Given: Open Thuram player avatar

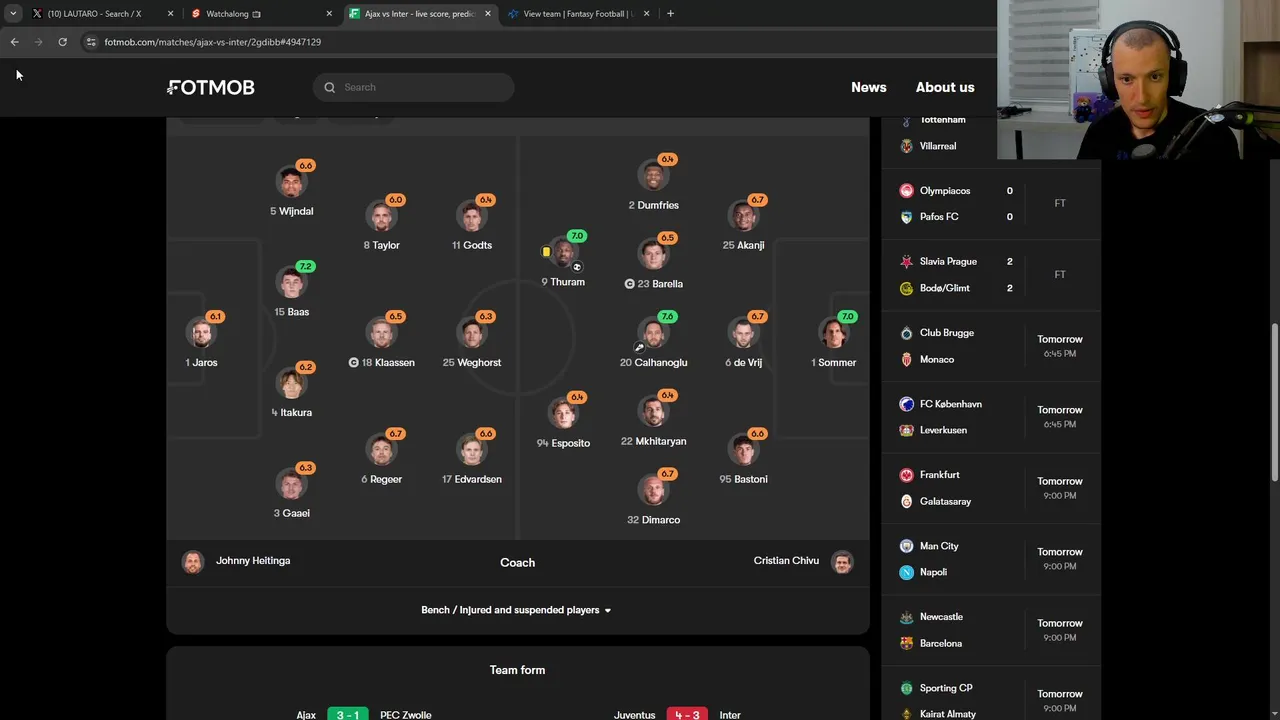Looking at the screenshot, I should 563,254.
